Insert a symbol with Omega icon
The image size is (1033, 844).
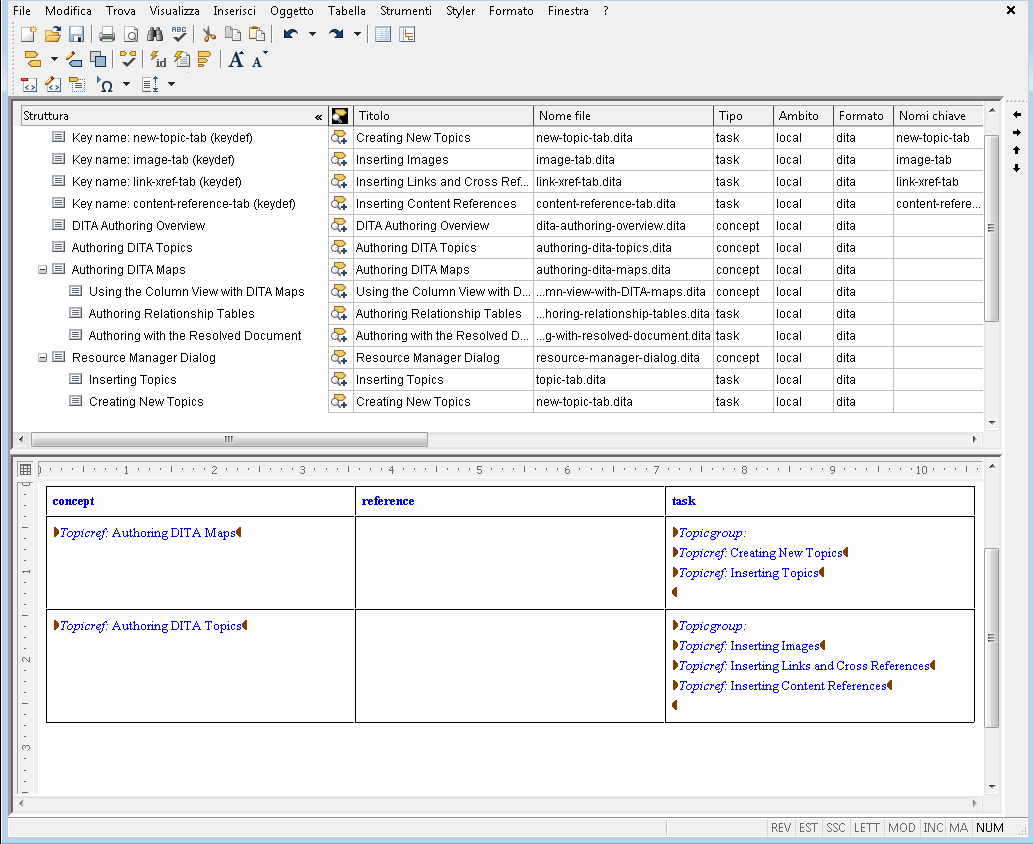coord(105,84)
